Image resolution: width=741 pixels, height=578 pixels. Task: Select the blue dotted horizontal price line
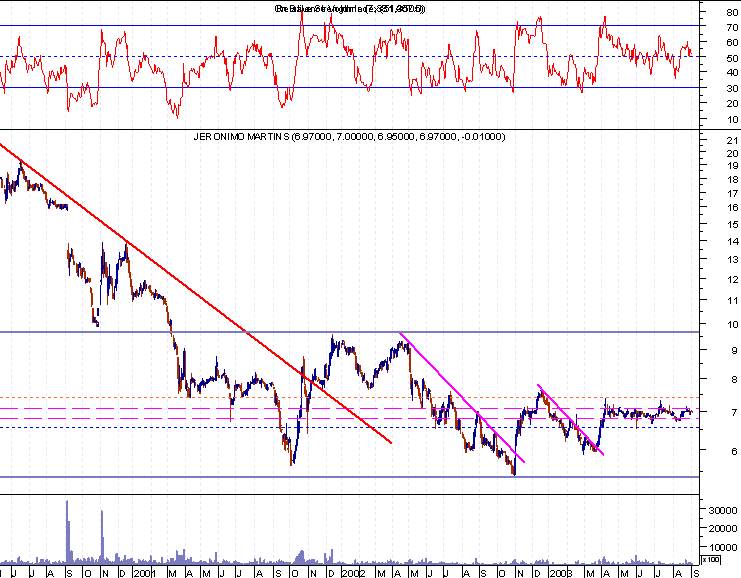point(349,427)
